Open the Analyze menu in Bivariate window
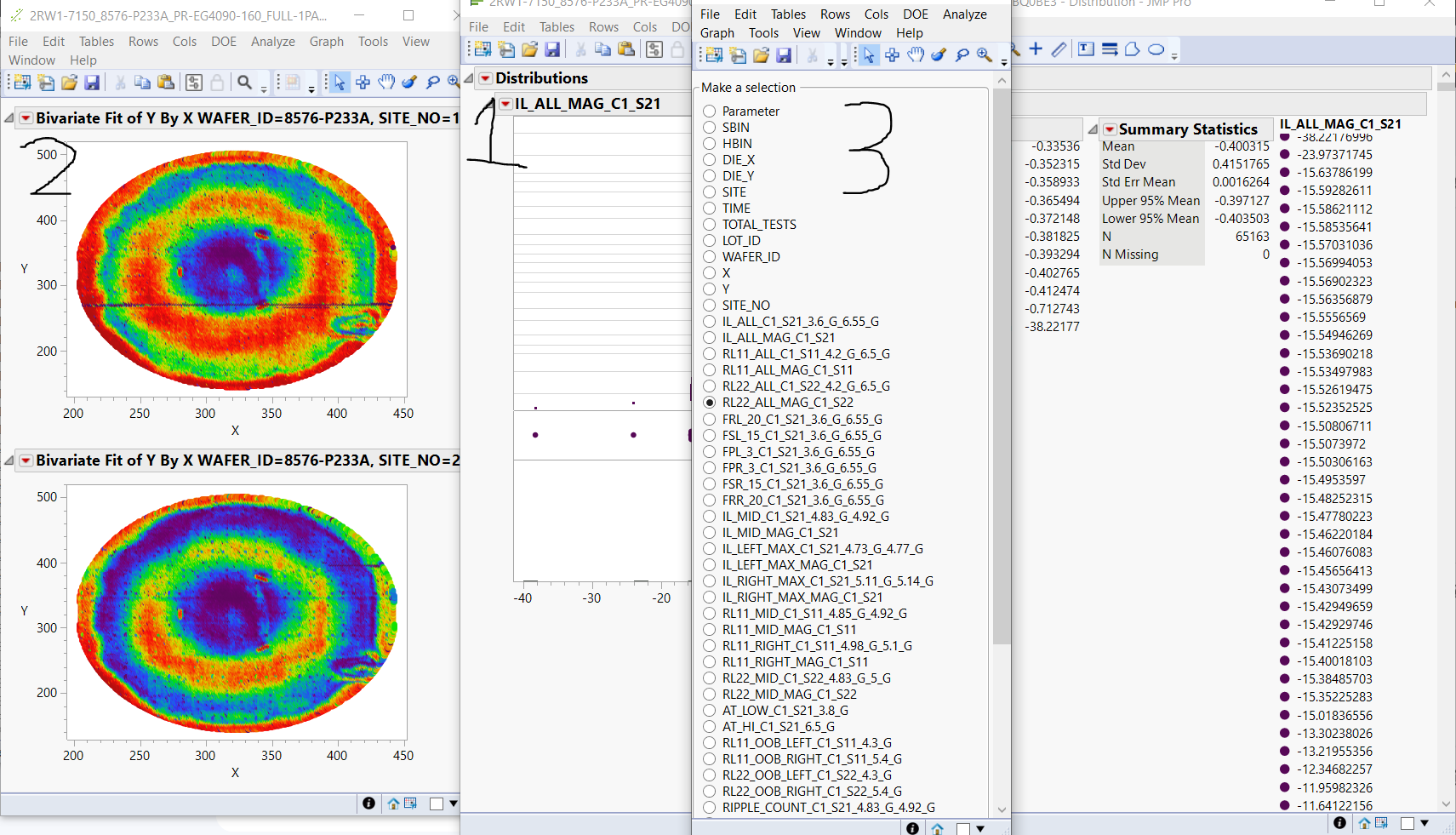Image resolution: width=1456 pixels, height=835 pixels. (272, 42)
